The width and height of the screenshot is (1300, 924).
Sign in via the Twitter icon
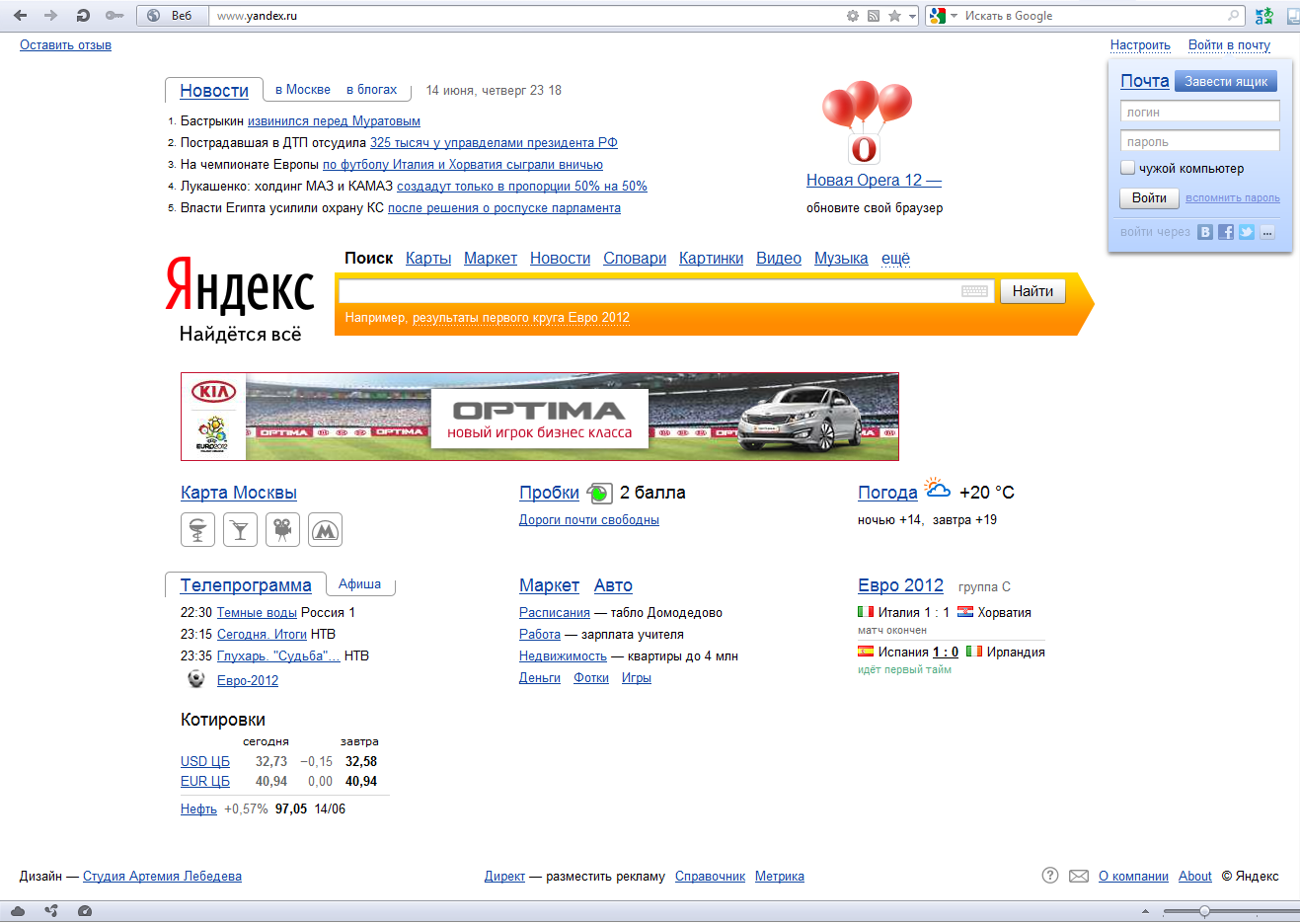[x=1247, y=232]
